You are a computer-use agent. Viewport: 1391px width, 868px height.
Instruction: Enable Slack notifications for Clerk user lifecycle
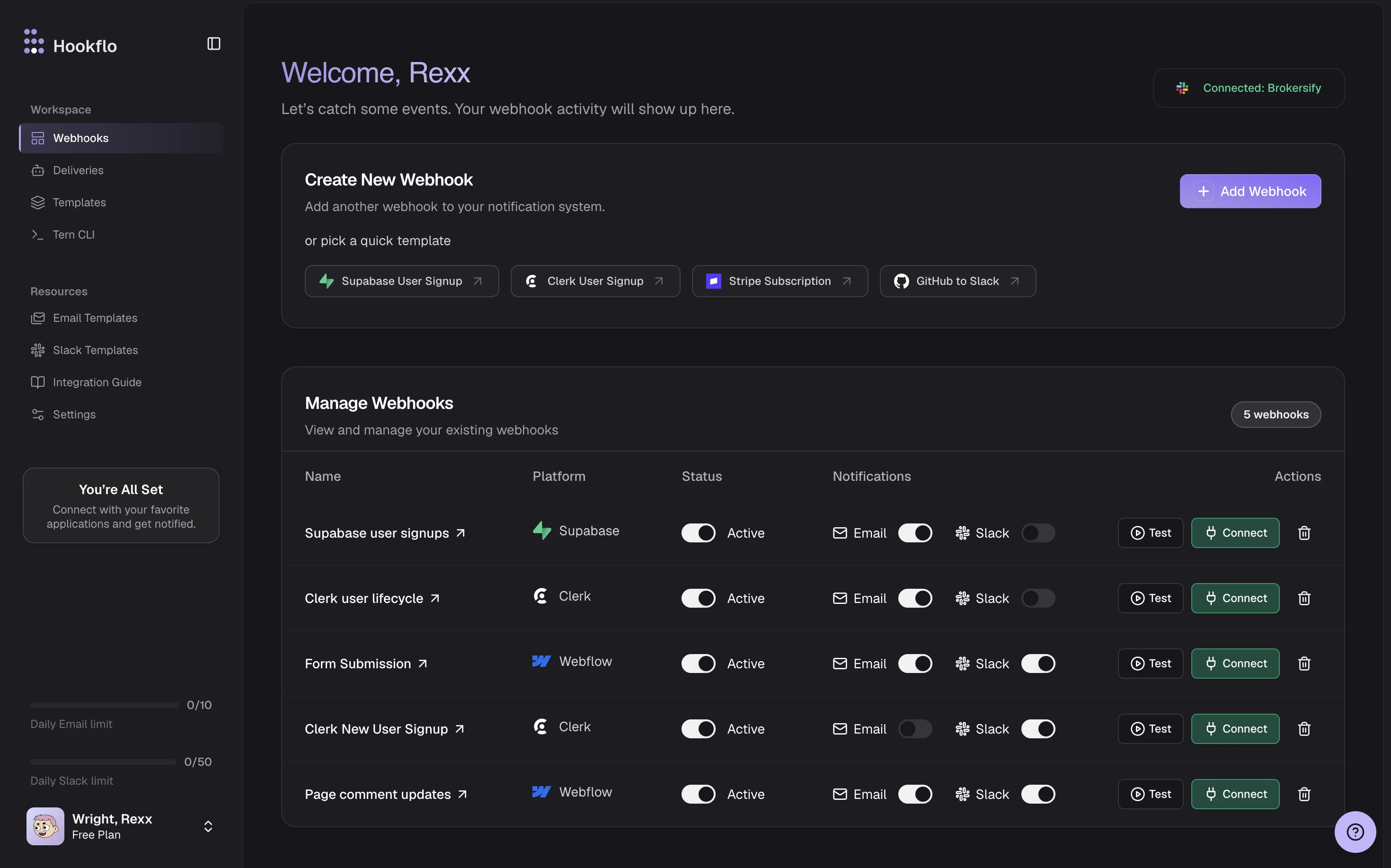pyautogui.click(x=1038, y=598)
